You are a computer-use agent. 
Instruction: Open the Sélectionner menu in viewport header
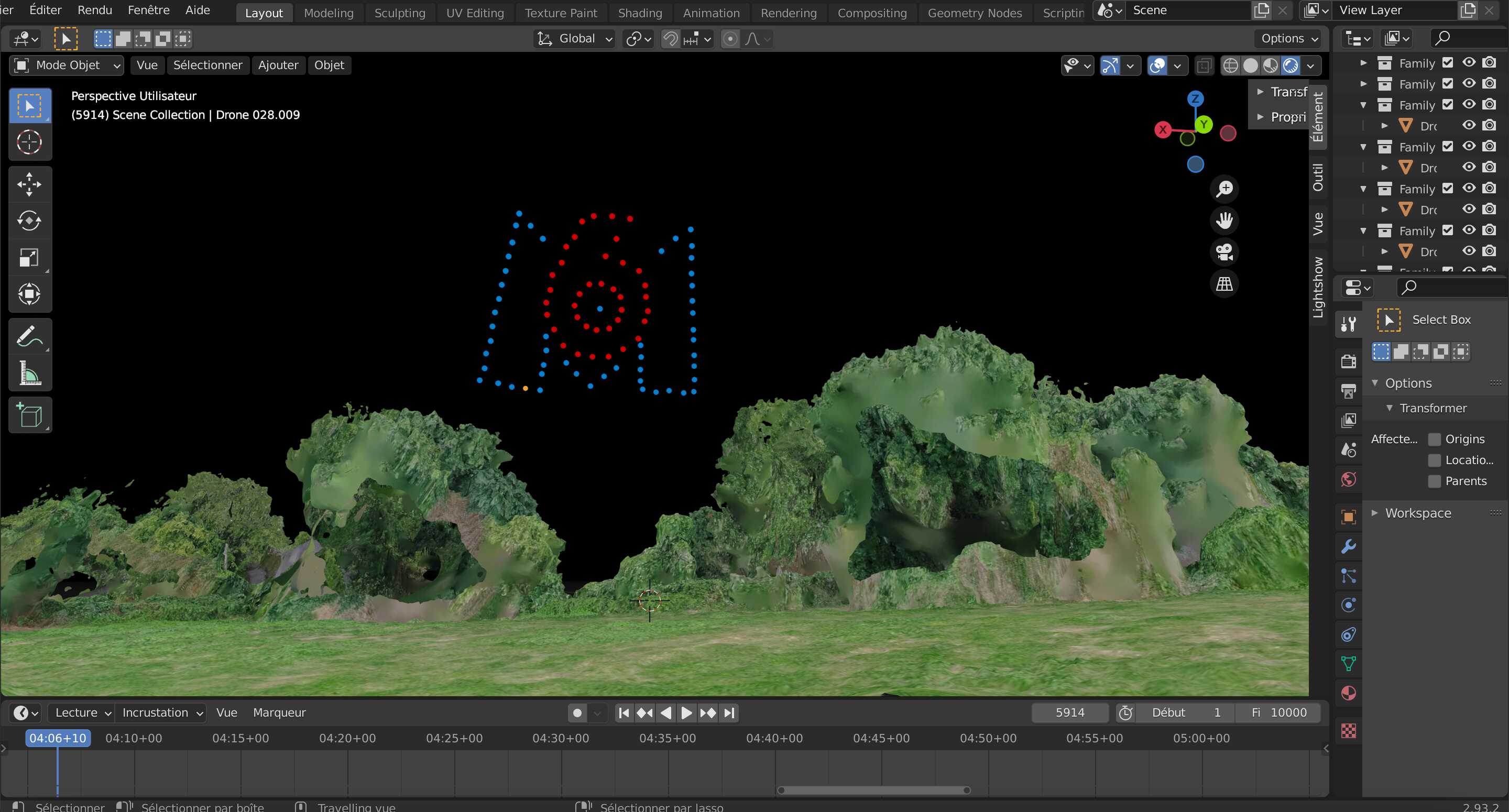pyautogui.click(x=208, y=65)
